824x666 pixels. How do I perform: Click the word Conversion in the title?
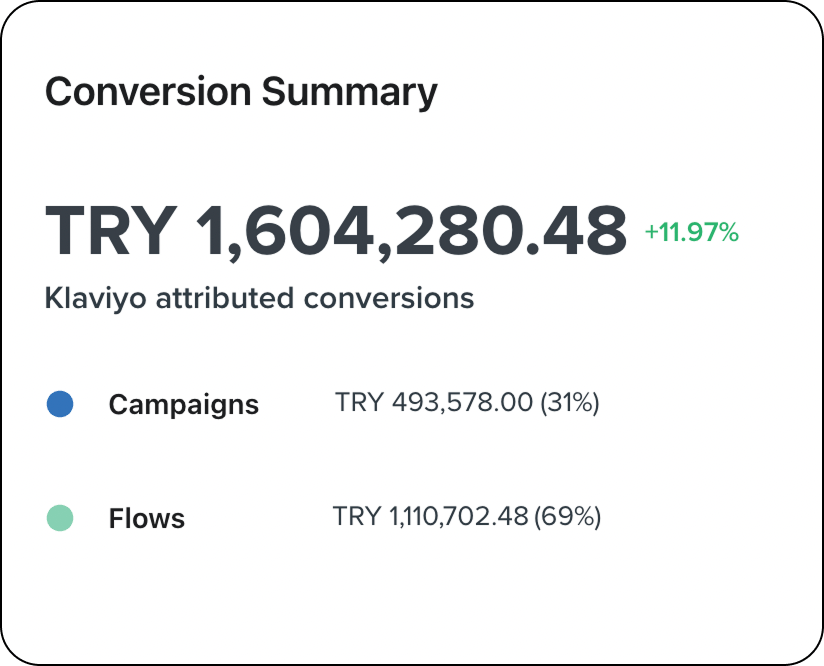(x=148, y=91)
